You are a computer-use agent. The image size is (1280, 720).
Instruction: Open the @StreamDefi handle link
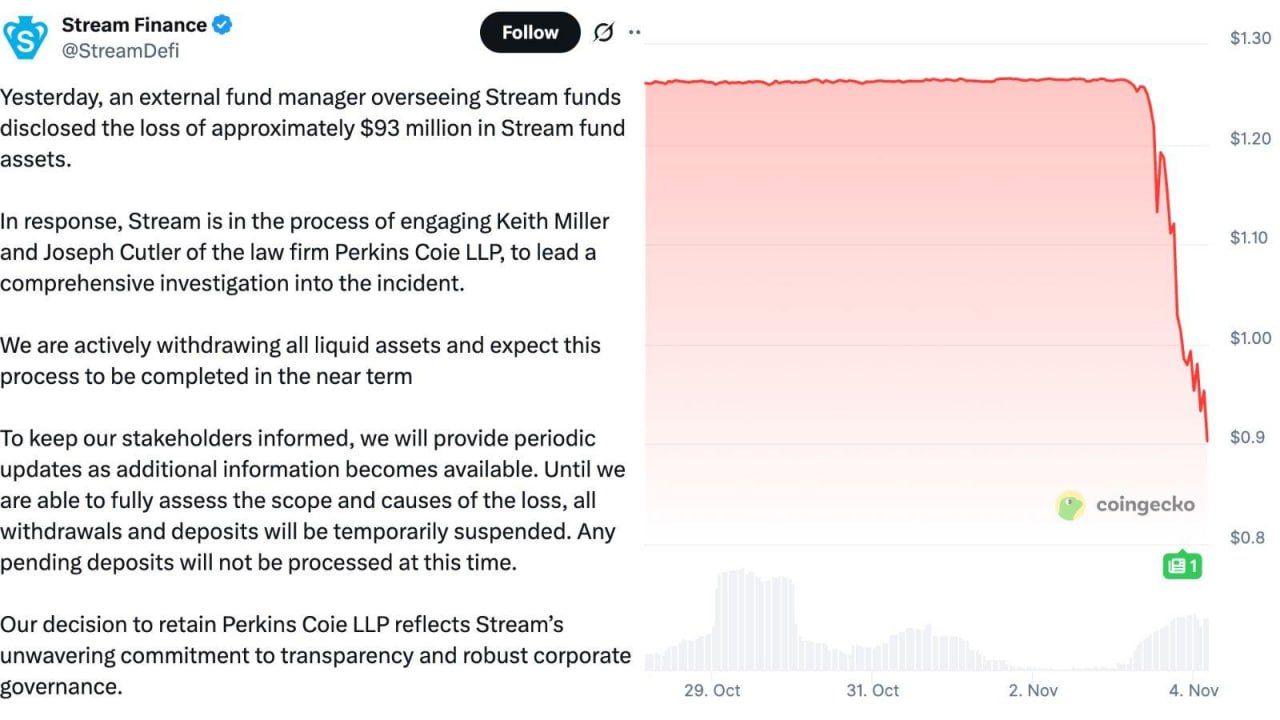(121, 51)
